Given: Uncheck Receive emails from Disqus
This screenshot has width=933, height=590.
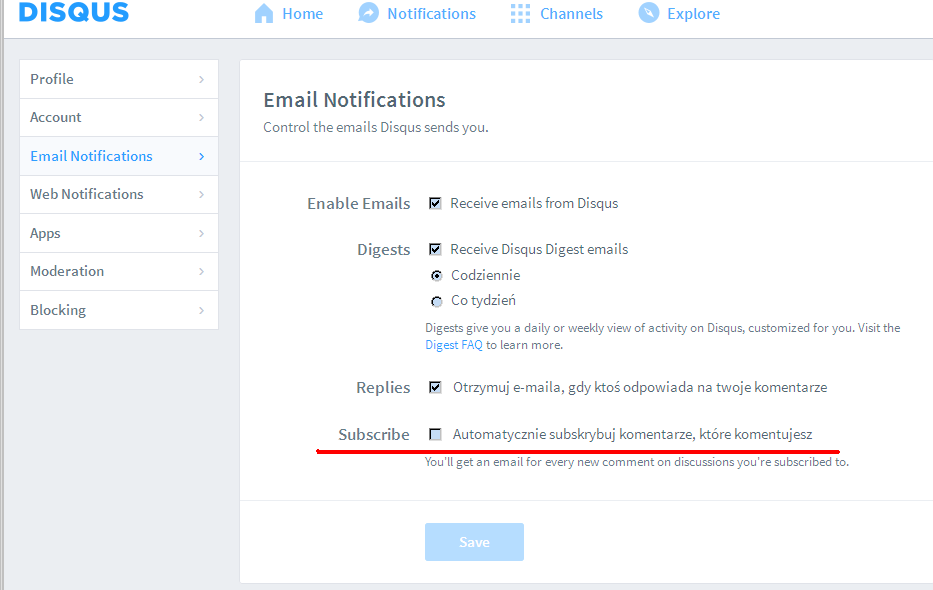Looking at the screenshot, I should tap(436, 203).
